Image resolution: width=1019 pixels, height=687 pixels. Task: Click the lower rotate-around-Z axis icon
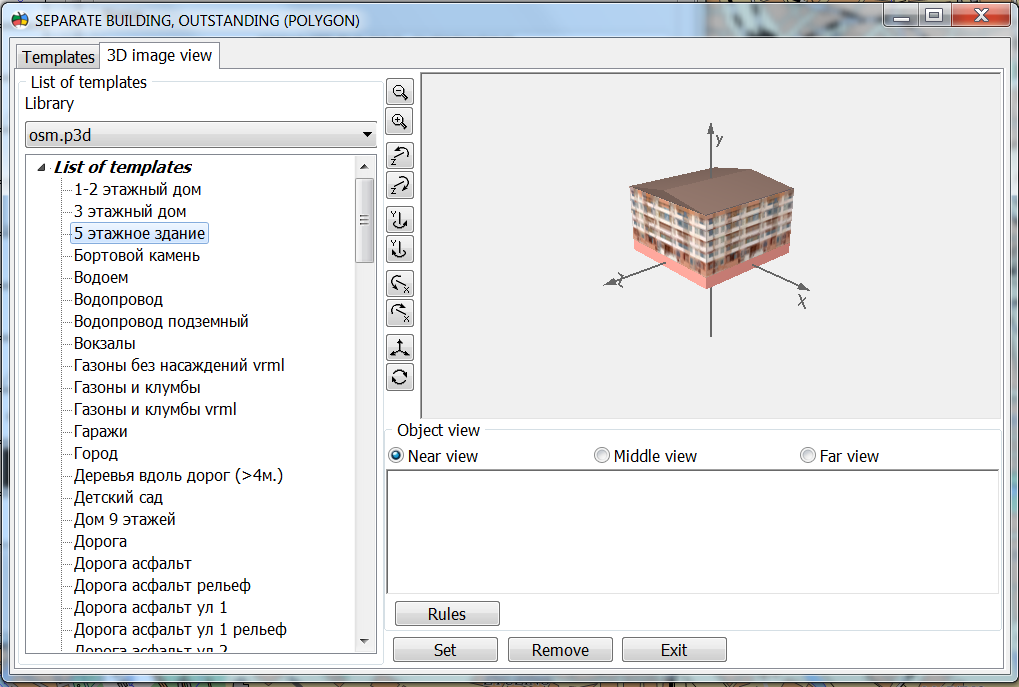(400, 186)
